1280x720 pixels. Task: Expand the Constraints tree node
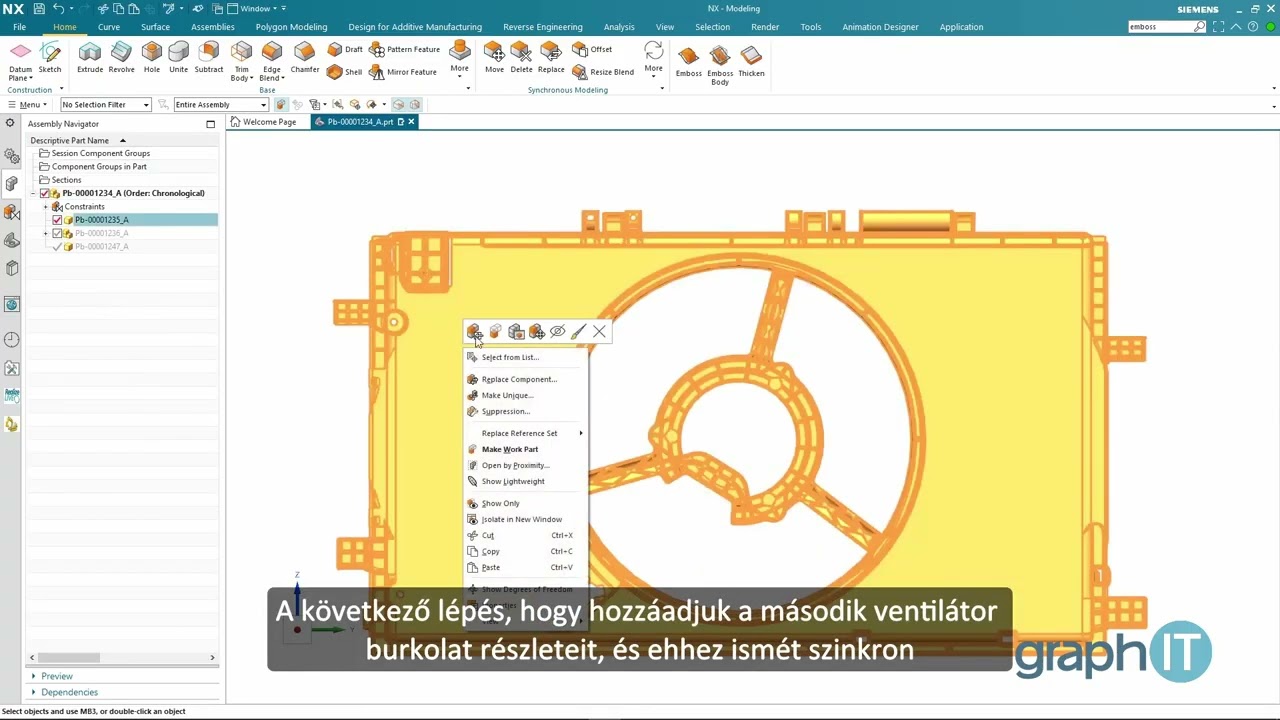click(x=45, y=207)
